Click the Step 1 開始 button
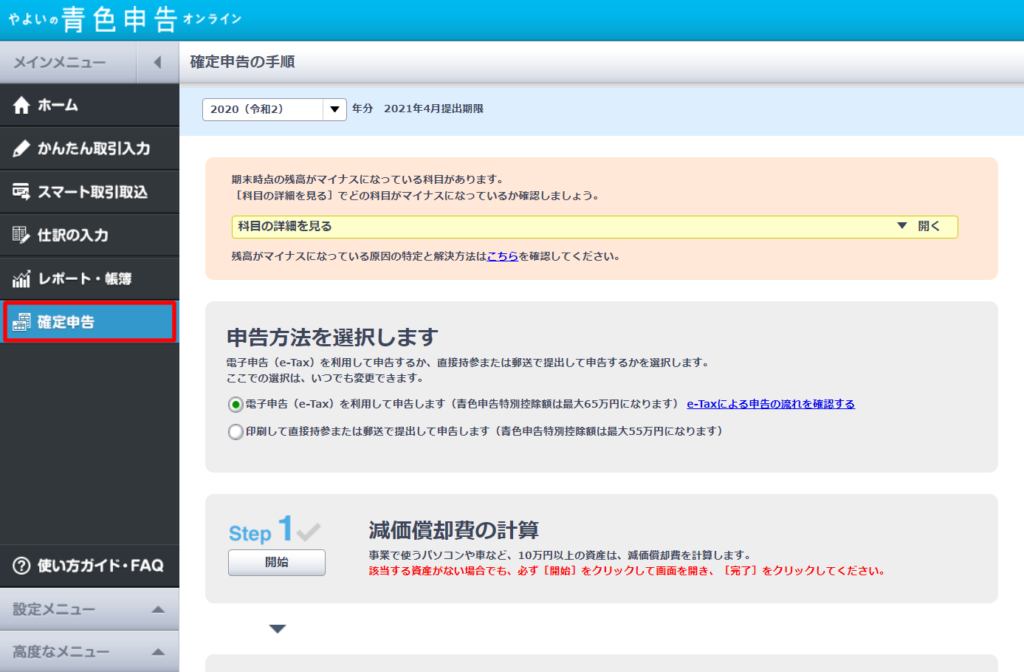Viewport: 1024px width, 672px height. (277, 562)
